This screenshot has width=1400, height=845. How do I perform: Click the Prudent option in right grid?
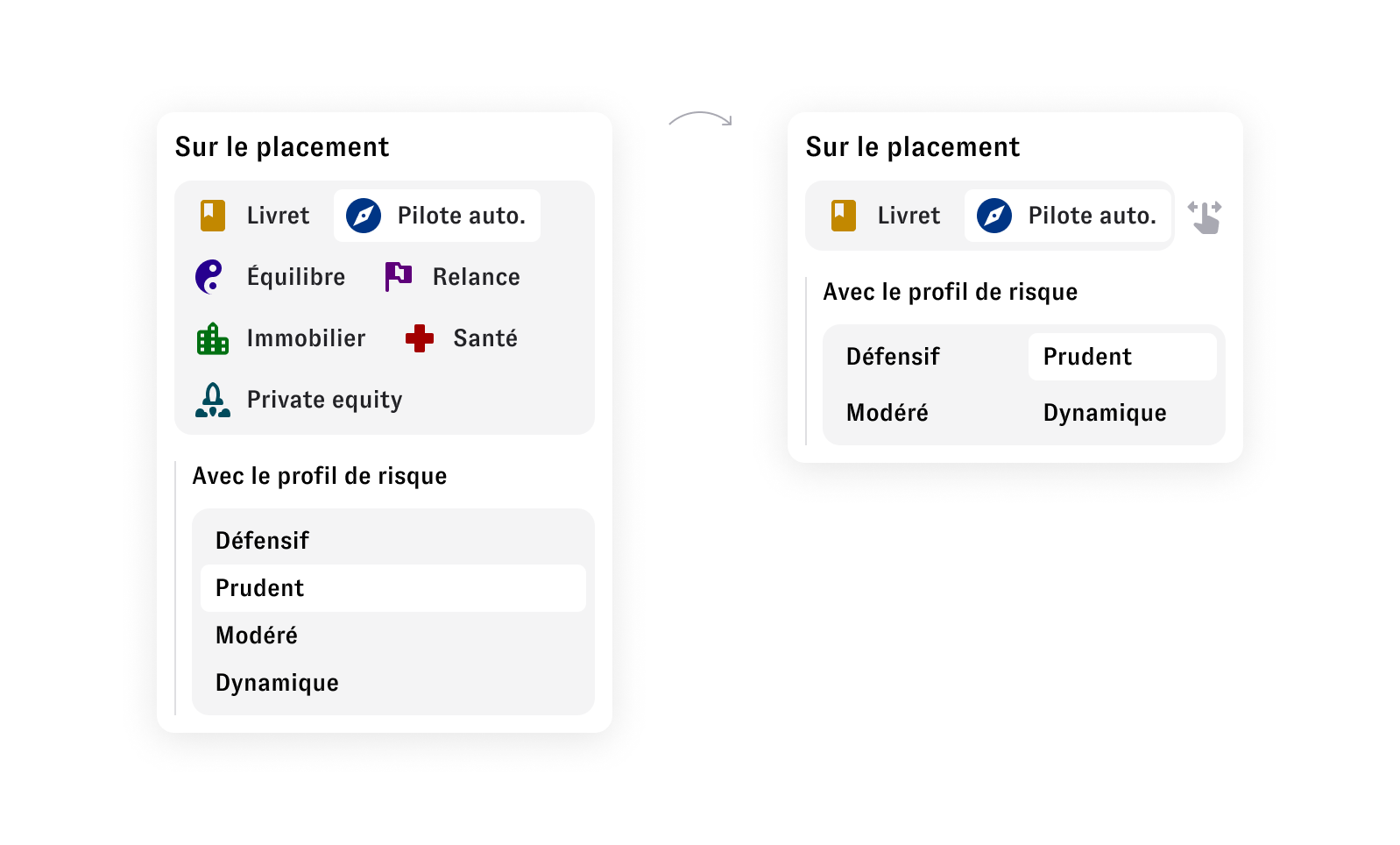[x=1122, y=357]
